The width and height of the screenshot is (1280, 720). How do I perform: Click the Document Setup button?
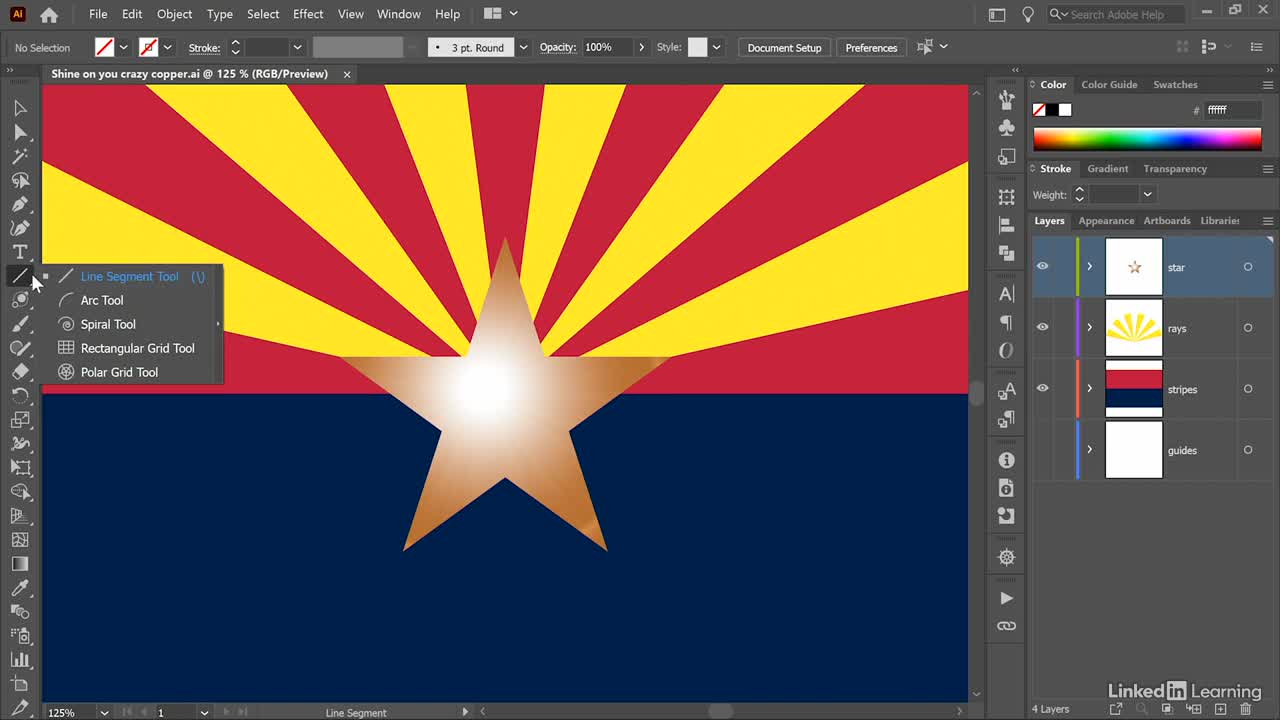(784, 47)
